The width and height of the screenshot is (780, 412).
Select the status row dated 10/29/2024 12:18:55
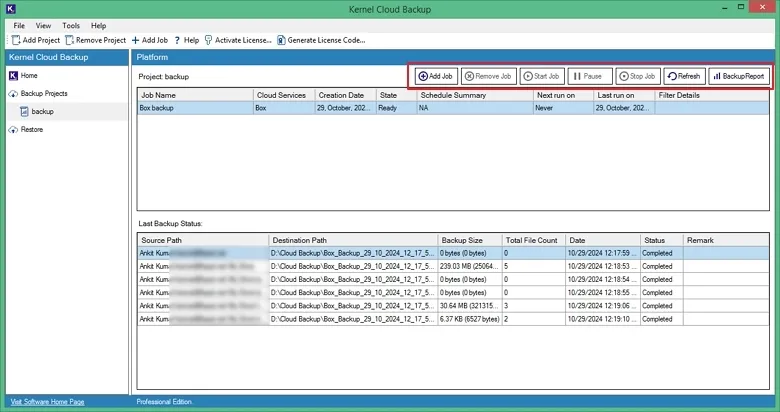pyautogui.click(x=453, y=293)
